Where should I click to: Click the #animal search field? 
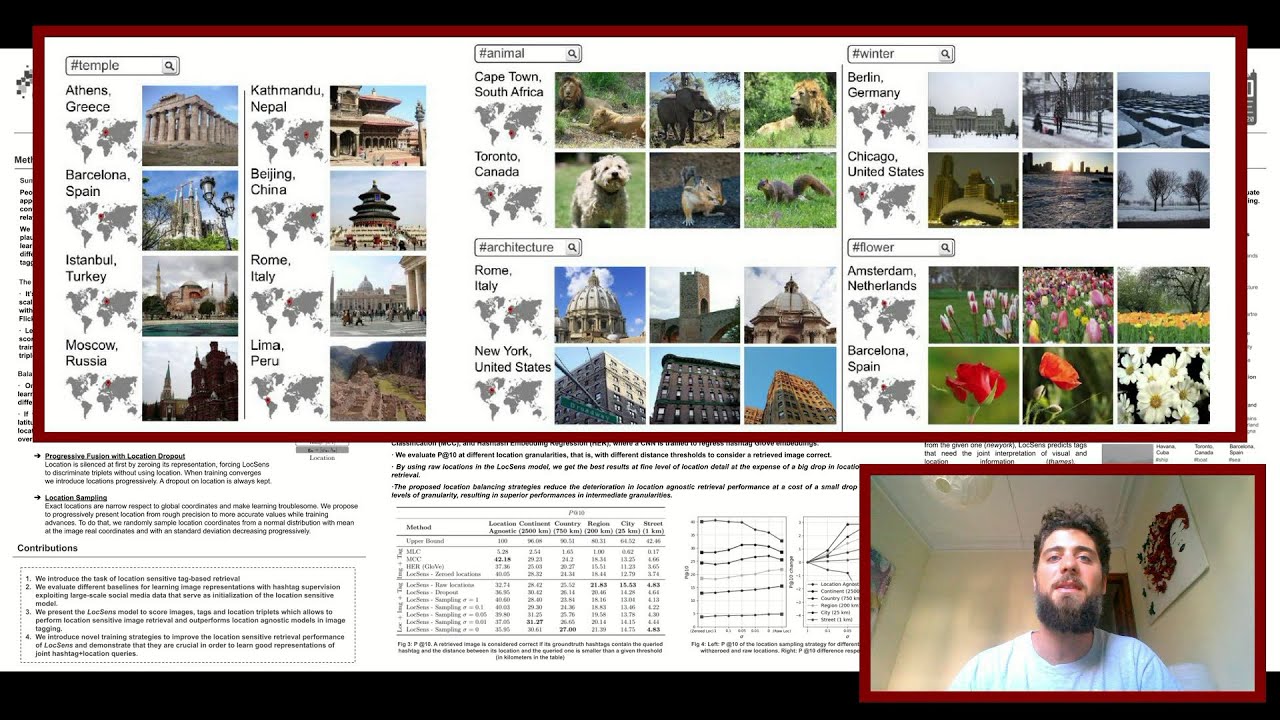pos(528,54)
